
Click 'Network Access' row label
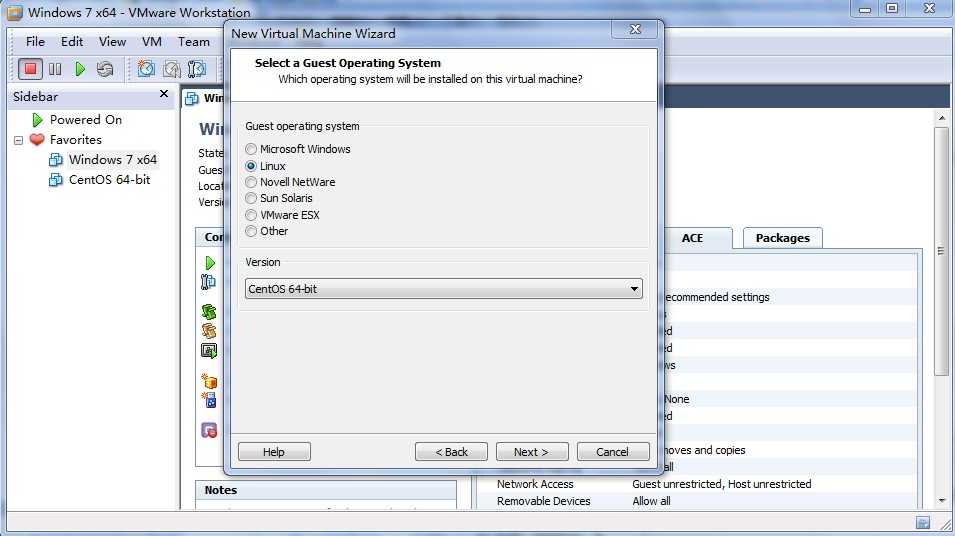[535, 484]
